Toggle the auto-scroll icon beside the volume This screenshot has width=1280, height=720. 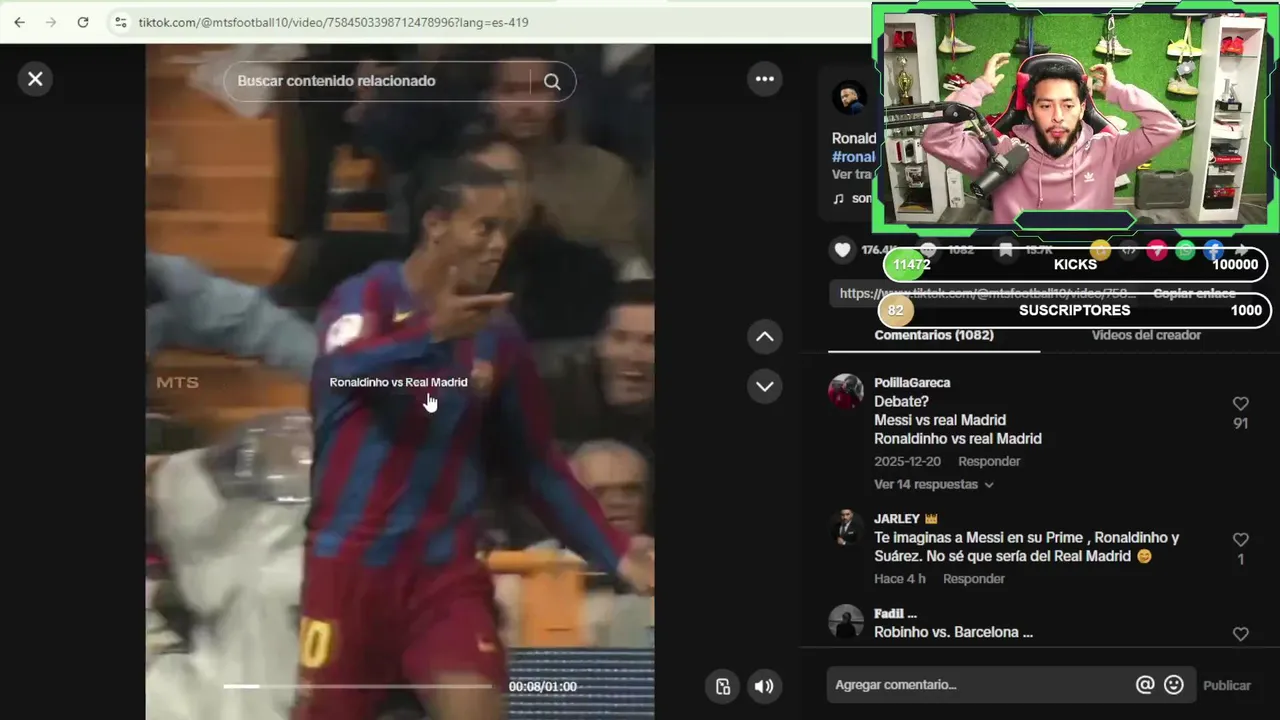(722, 686)
